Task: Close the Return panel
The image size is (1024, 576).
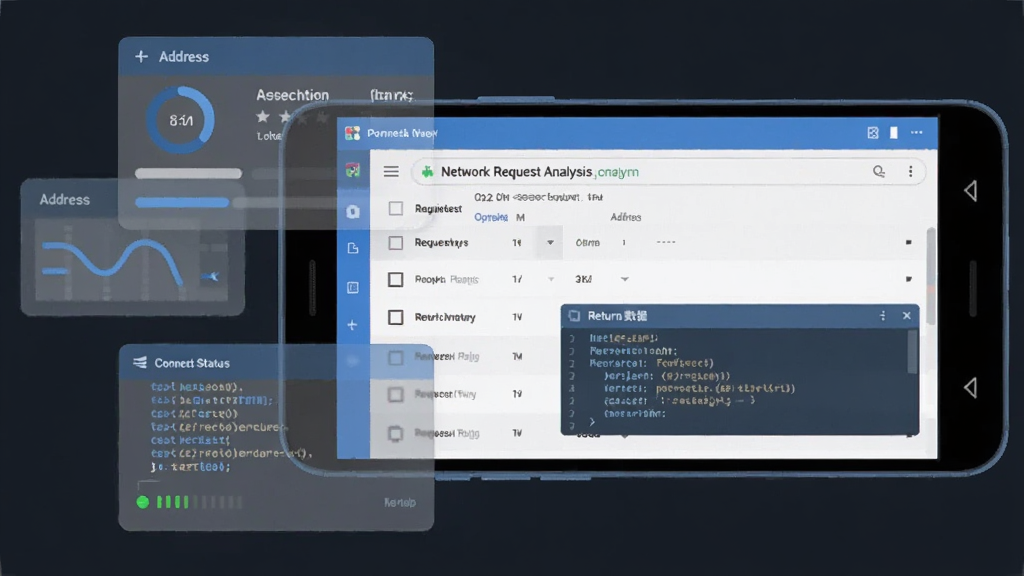Action: point(906,315)
